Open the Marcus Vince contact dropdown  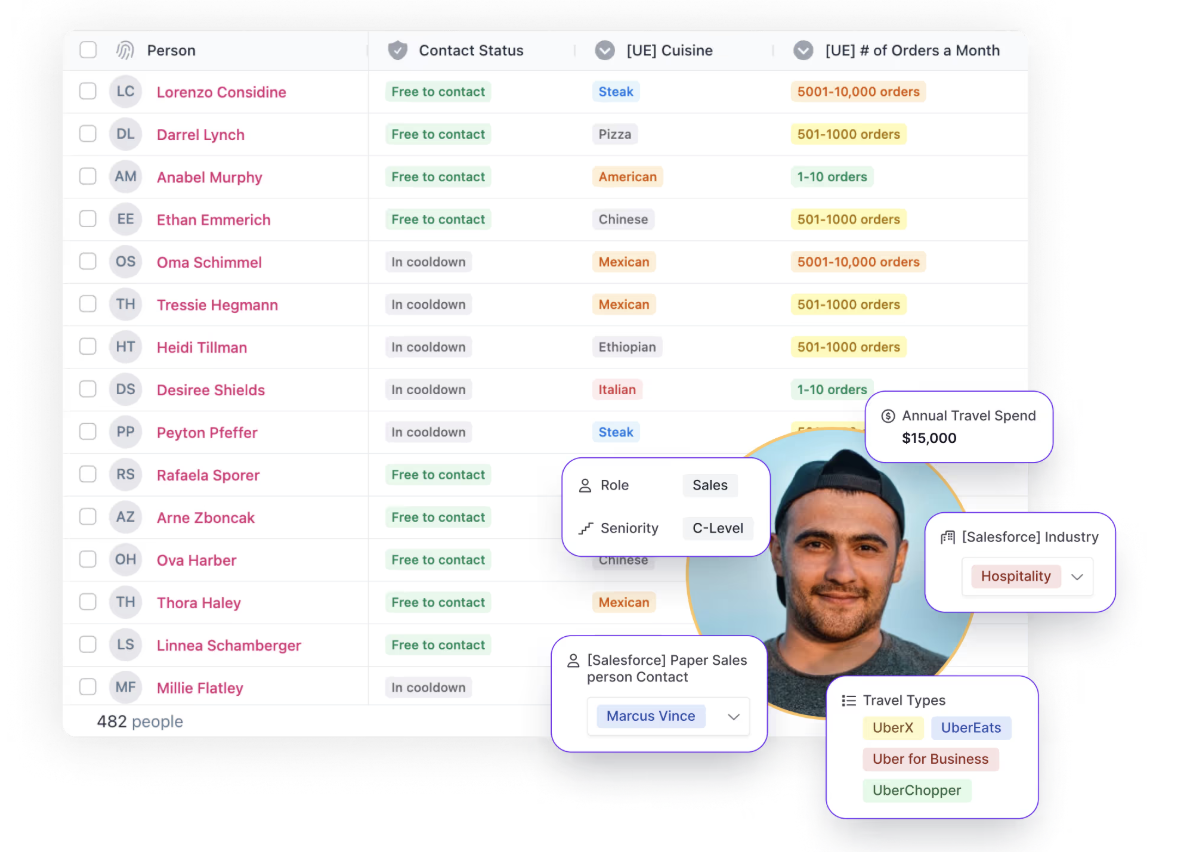click(731, 716)
